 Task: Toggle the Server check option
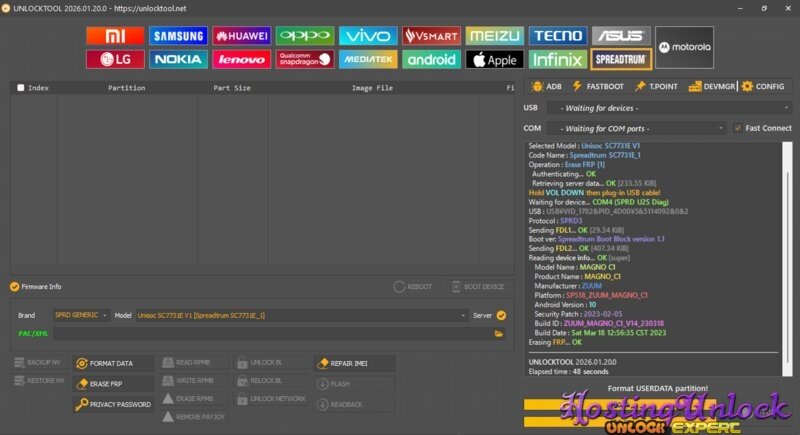point(501,315)
